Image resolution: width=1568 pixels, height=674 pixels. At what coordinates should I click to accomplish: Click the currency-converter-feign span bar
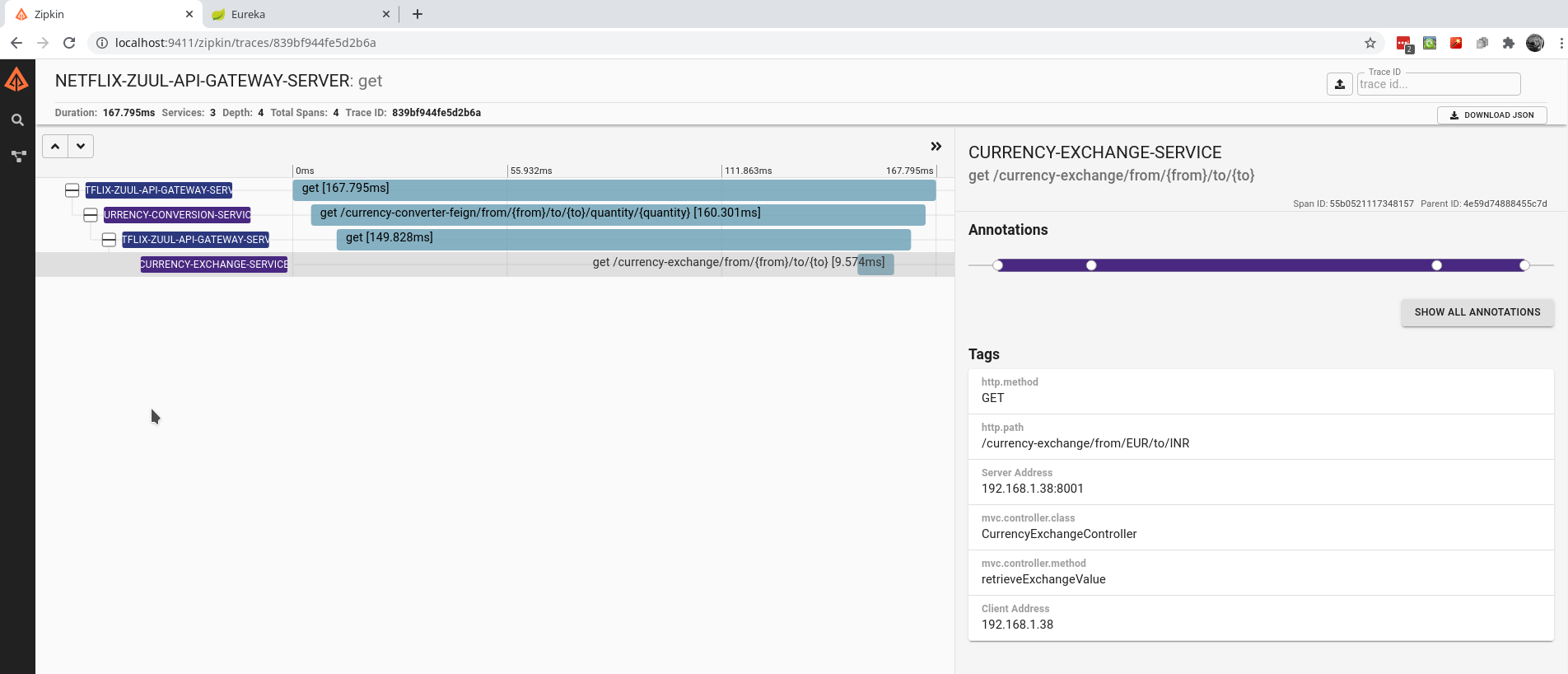[618, 215]
